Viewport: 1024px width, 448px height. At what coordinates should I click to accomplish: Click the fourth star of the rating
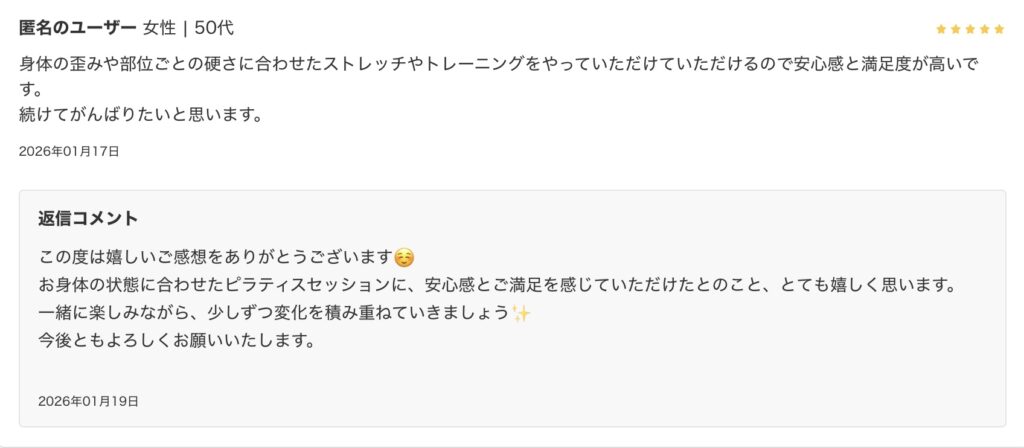pos(984,30)
